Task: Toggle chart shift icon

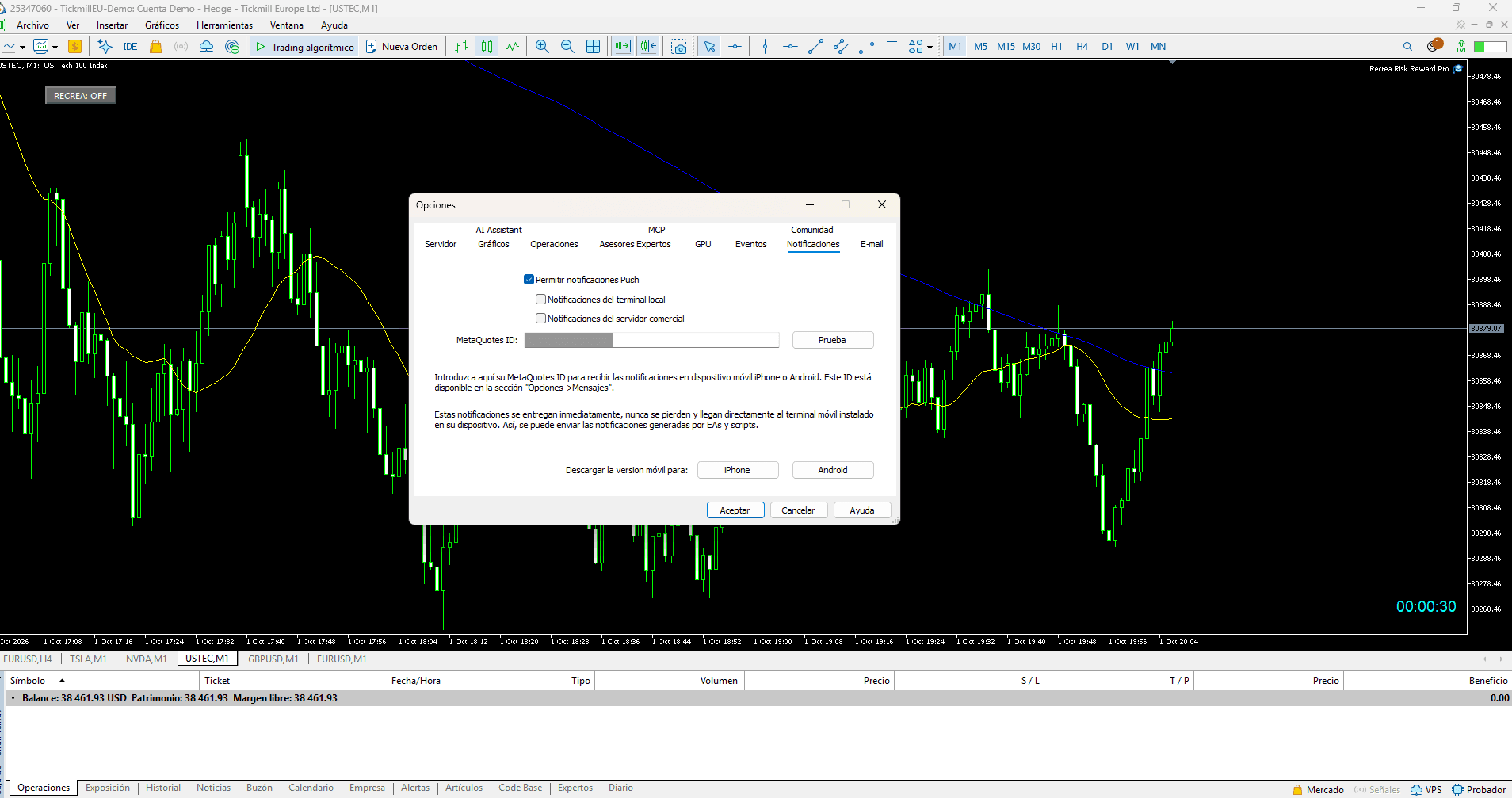Action: (x=648, y=47)
